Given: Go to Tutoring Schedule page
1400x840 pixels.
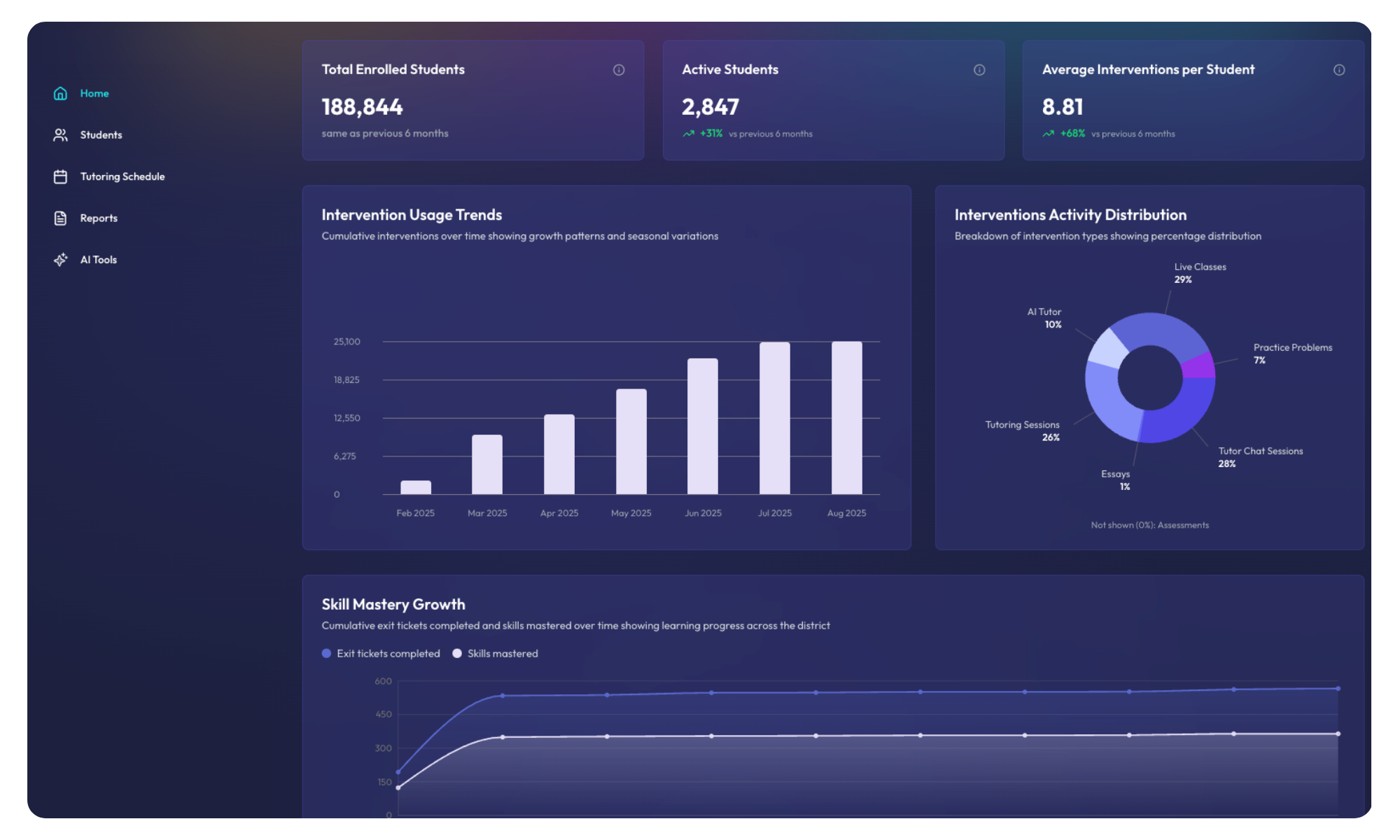Looking at the screenshot, I should (x=122, y=176).
